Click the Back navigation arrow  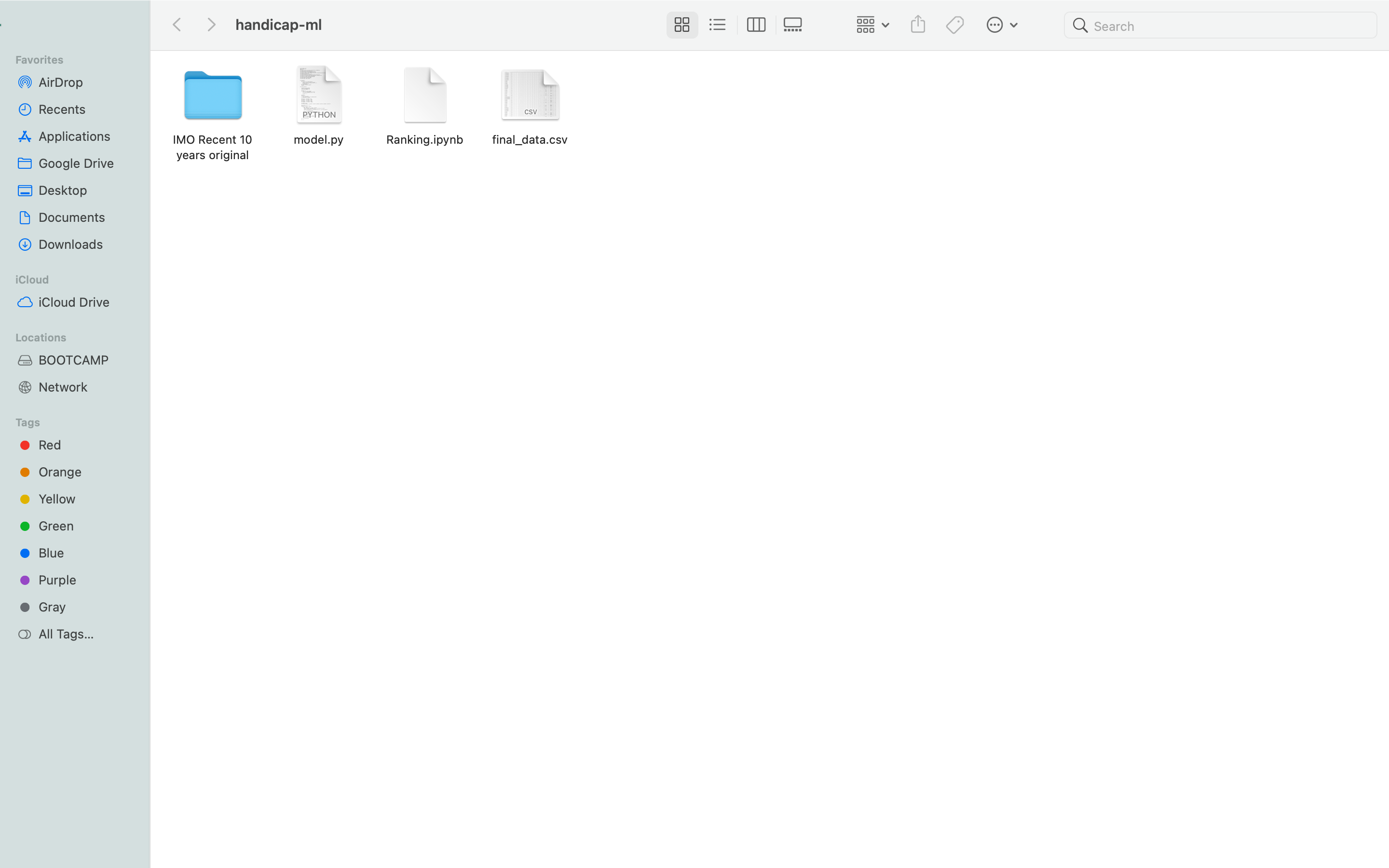point(177,25)
